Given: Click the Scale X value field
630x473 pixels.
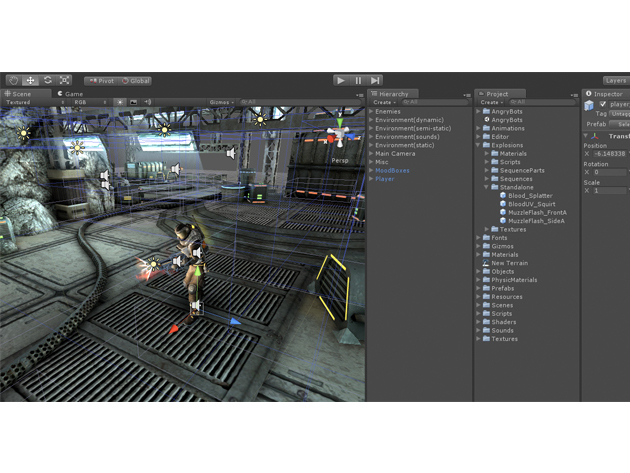Looking at the screenshot, I should (x=610, y=191).
